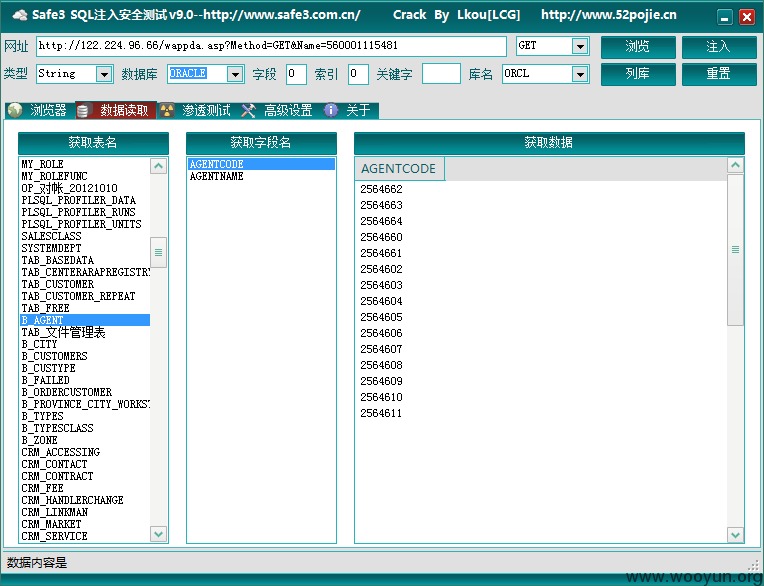The width and height of the screenshot is (764, 586).
Task: Select the TAB_CUSTOMER_REPEAT table
Action: [85, 296]
